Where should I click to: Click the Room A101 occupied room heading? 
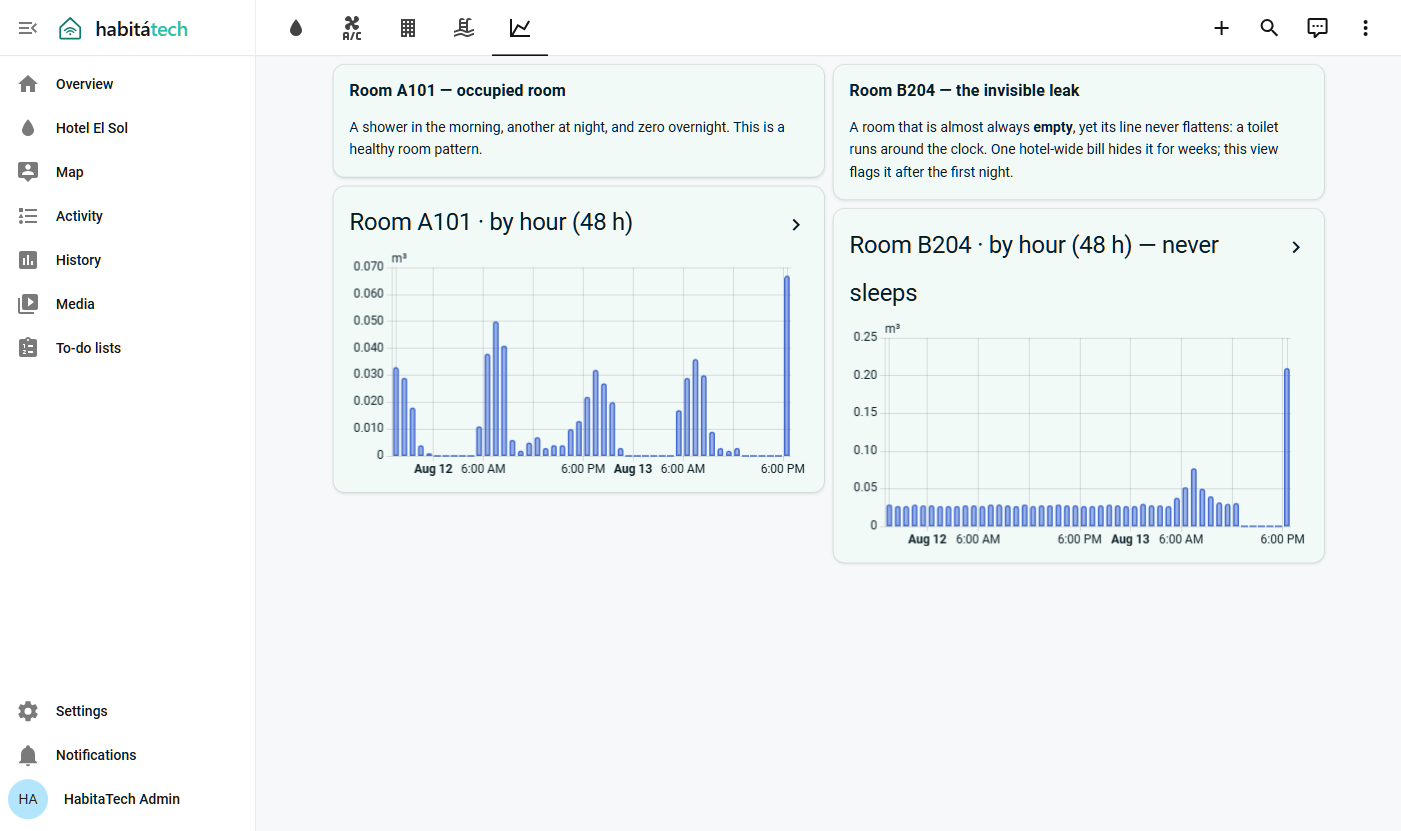click(x=458, y=90)
